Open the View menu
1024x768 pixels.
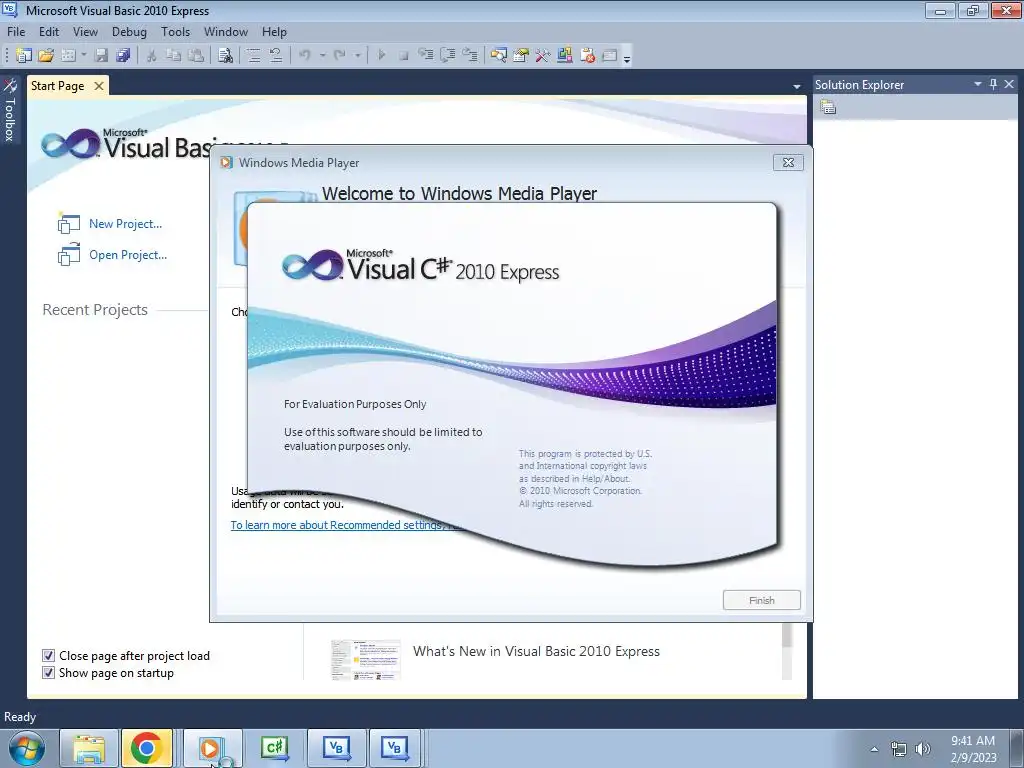85,31
